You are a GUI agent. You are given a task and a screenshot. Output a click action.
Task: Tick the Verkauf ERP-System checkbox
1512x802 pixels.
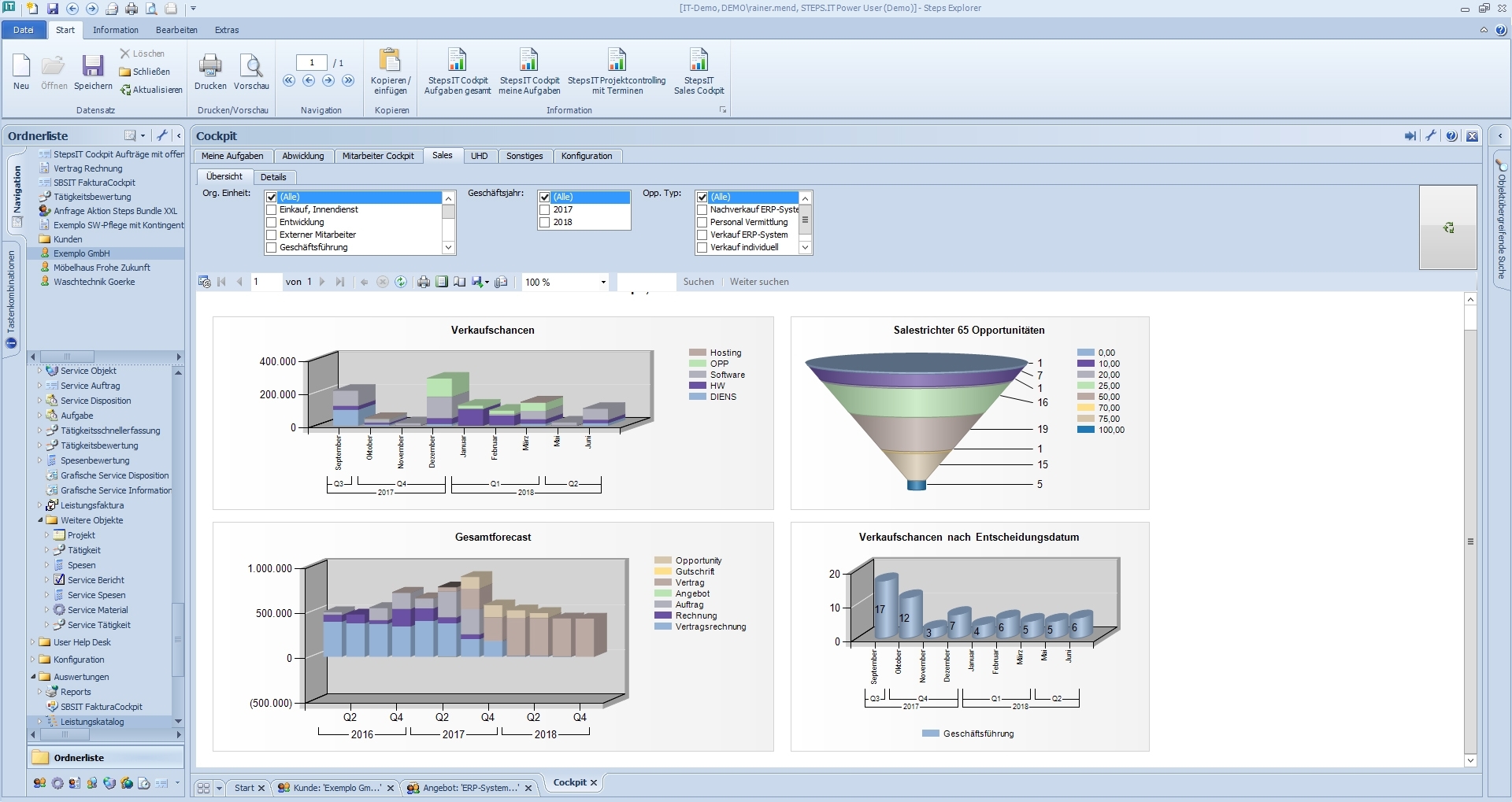702,235
